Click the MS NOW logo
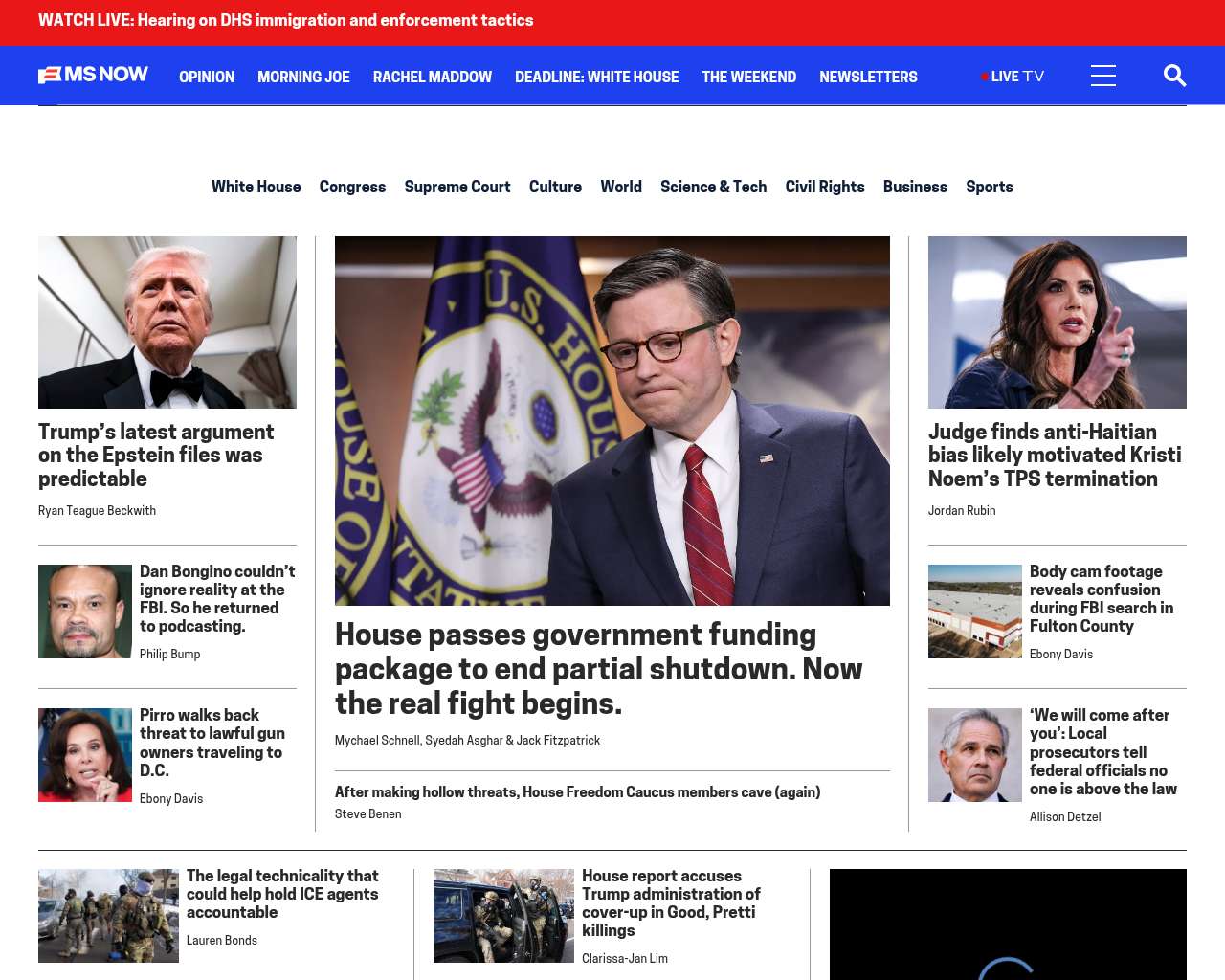 pos(93,75)
